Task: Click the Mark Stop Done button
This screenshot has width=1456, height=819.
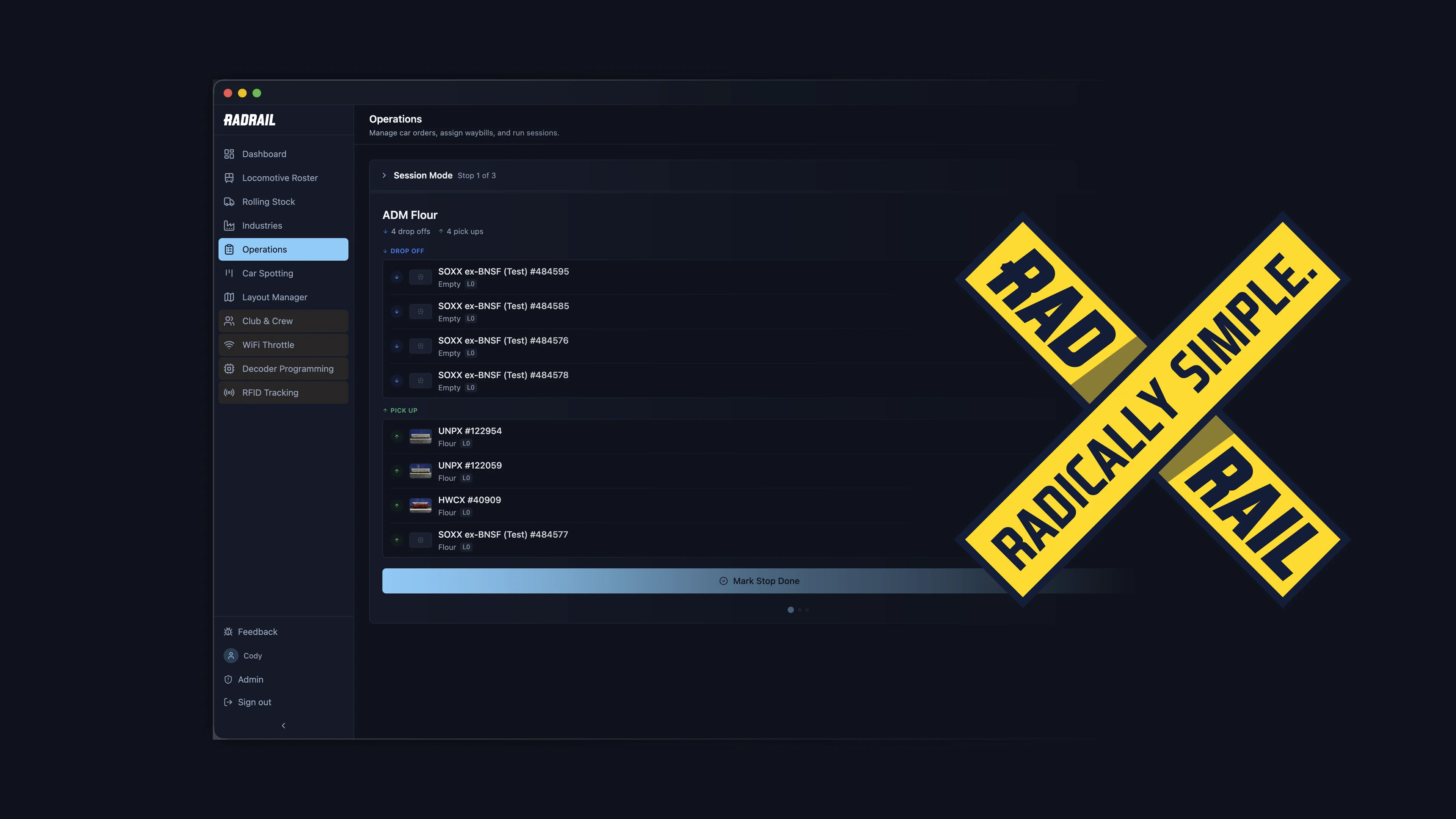Action: pos(759,581)
